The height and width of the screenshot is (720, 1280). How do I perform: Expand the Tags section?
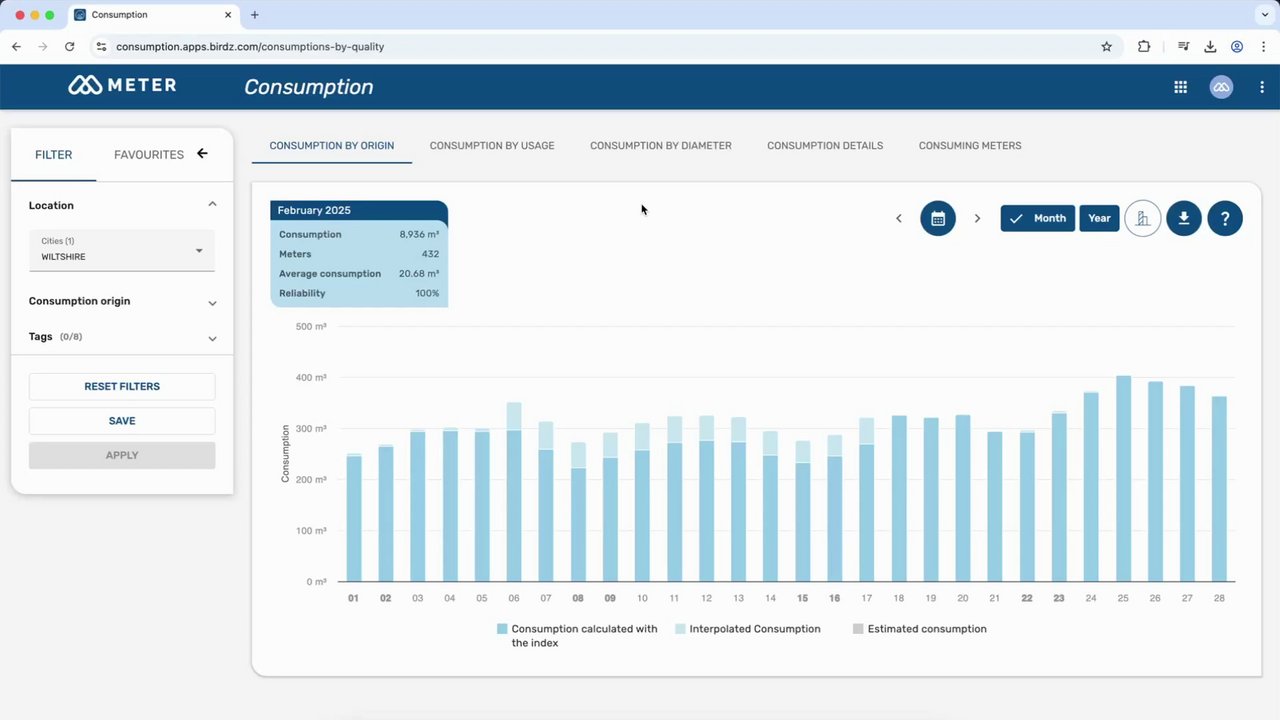(x=212, y=338)
